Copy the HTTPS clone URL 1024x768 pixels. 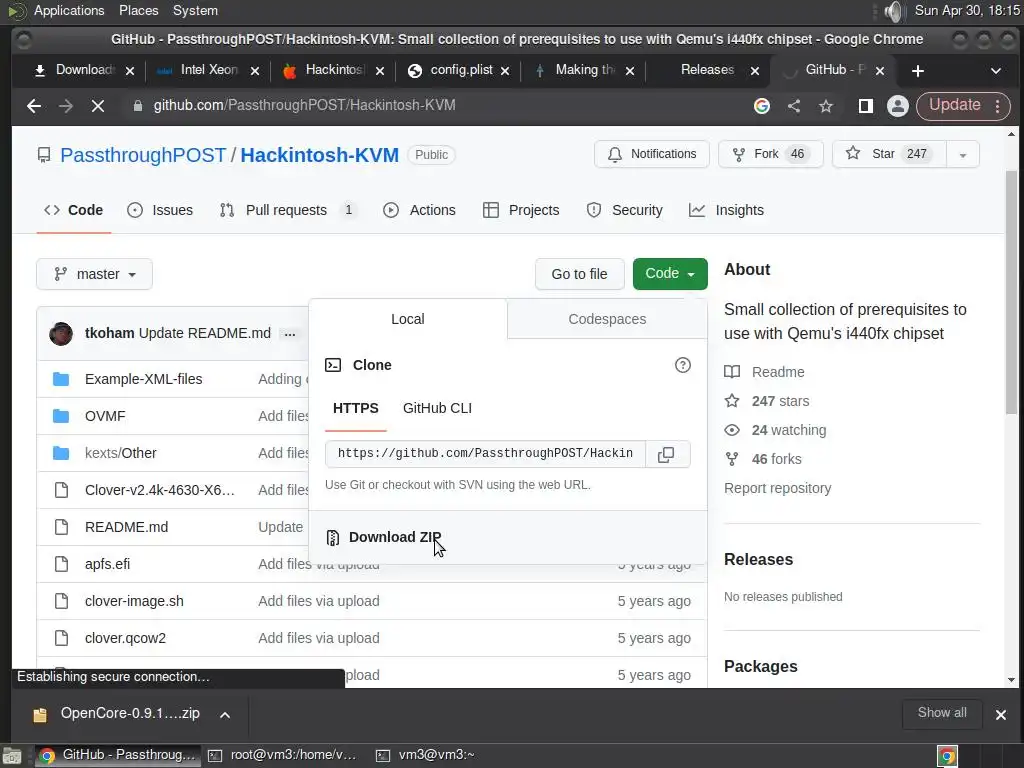point(666,455)
